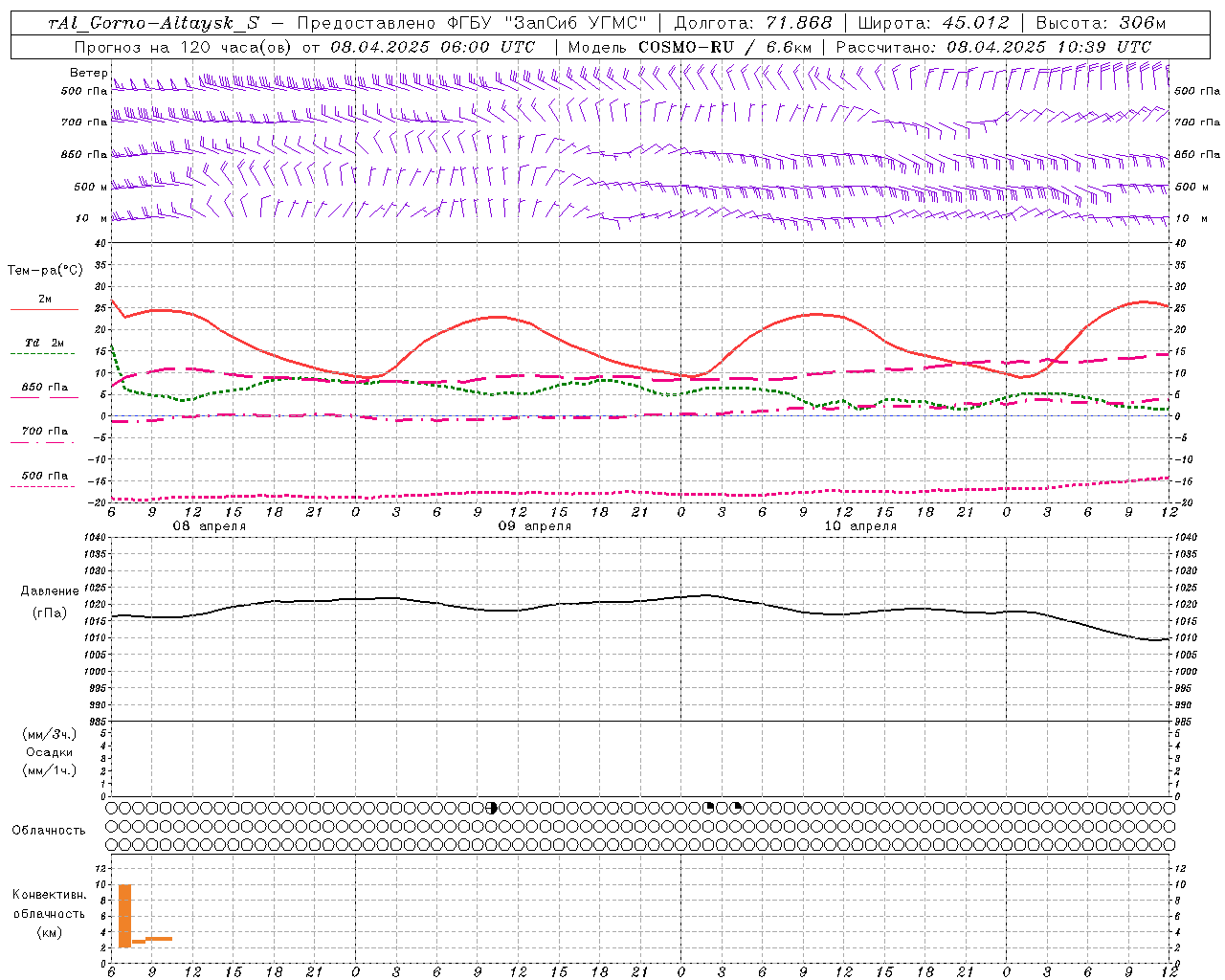
Task: Click the (мм/3ч.) precipitation unit label
Action: click(x=50, y=734)
